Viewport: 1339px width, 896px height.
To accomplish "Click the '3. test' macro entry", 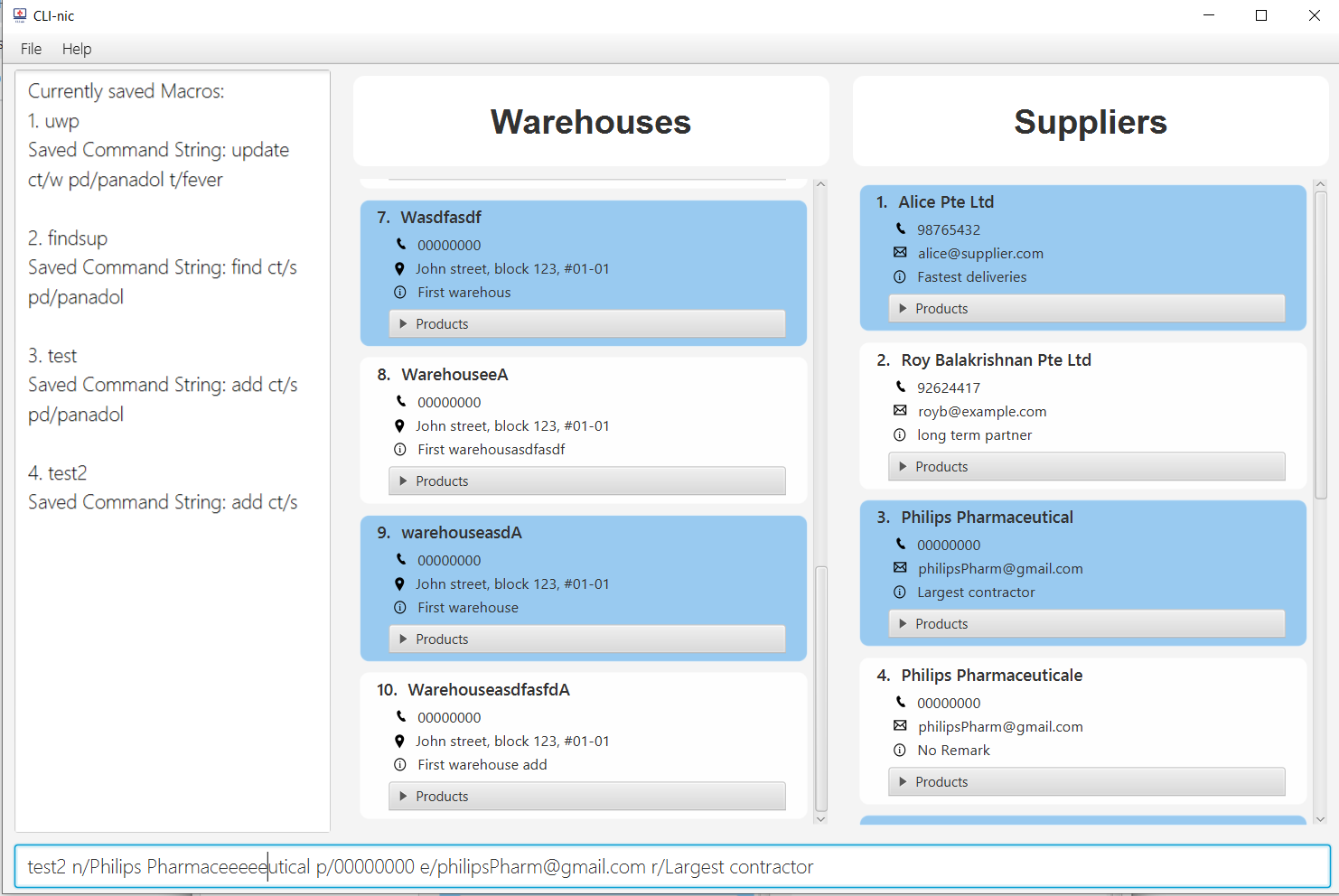I will pos(52,355).
